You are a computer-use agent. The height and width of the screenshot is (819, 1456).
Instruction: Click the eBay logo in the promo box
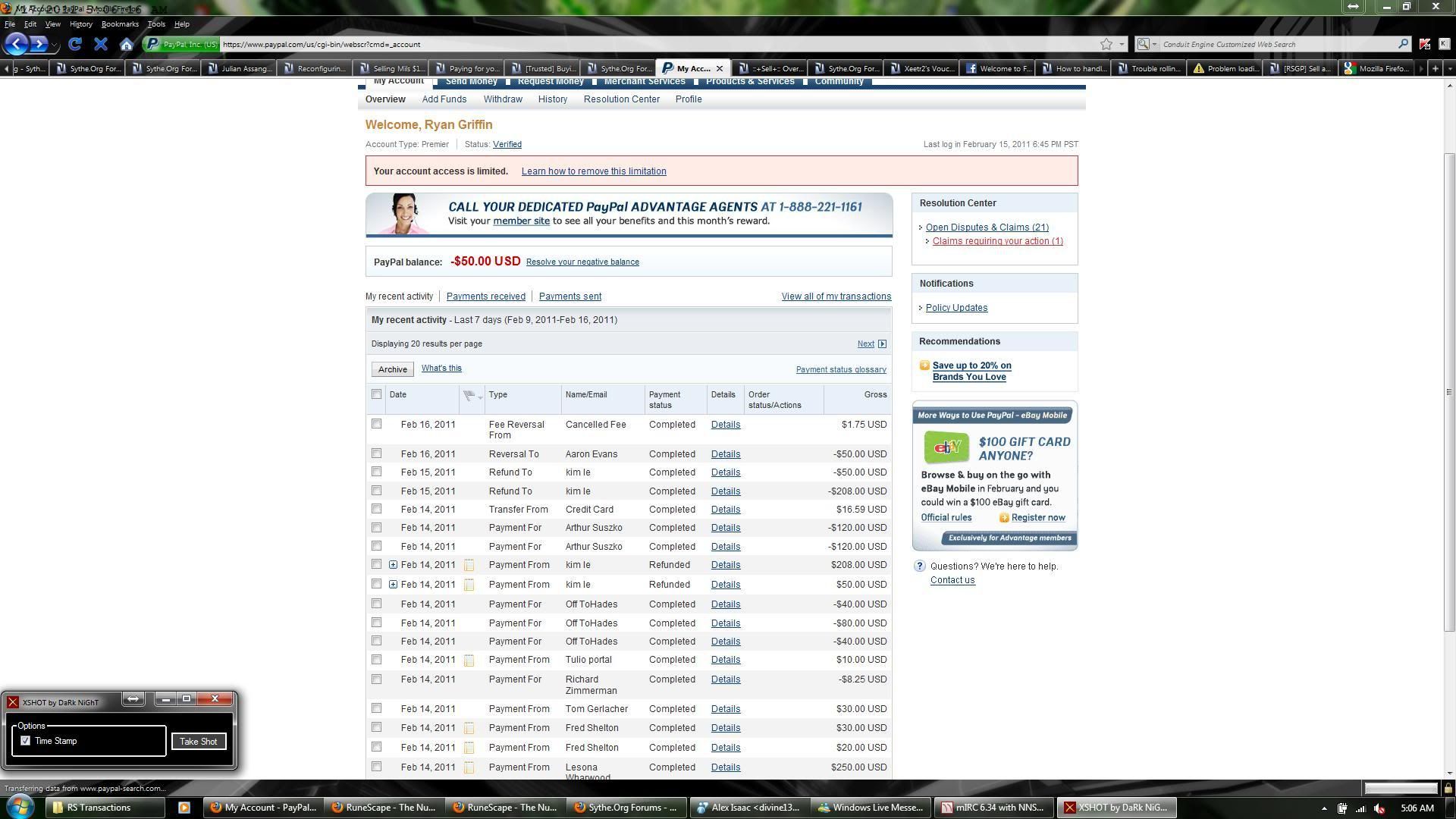946,447
